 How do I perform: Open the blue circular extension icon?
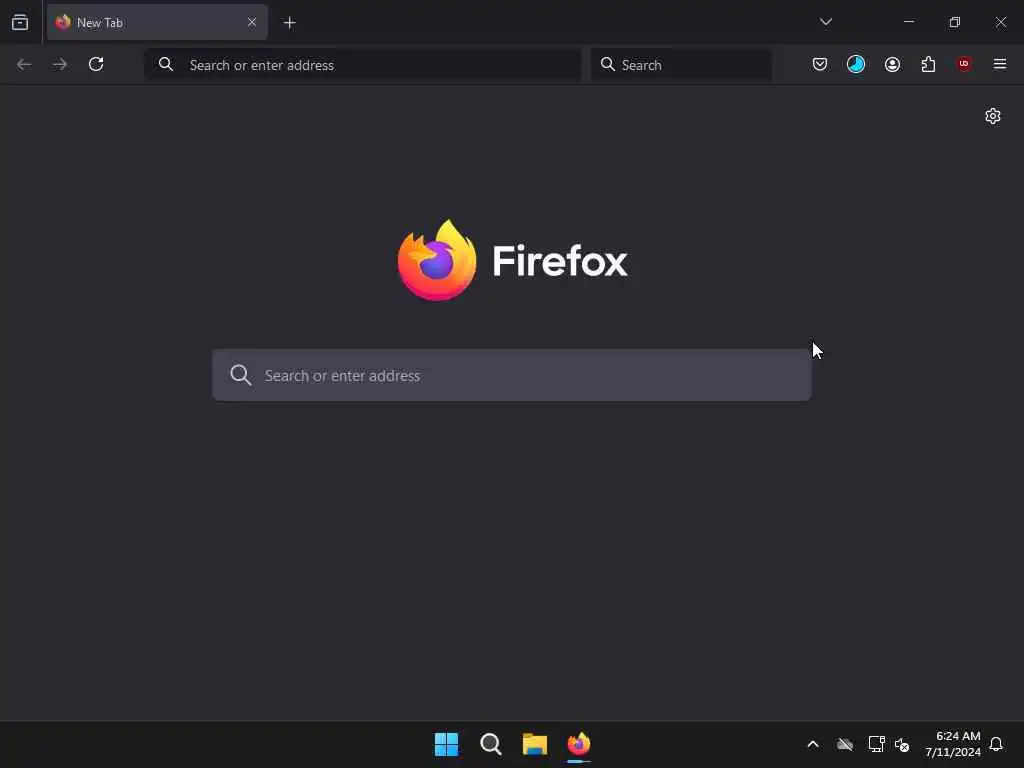[x=856, y=64]
